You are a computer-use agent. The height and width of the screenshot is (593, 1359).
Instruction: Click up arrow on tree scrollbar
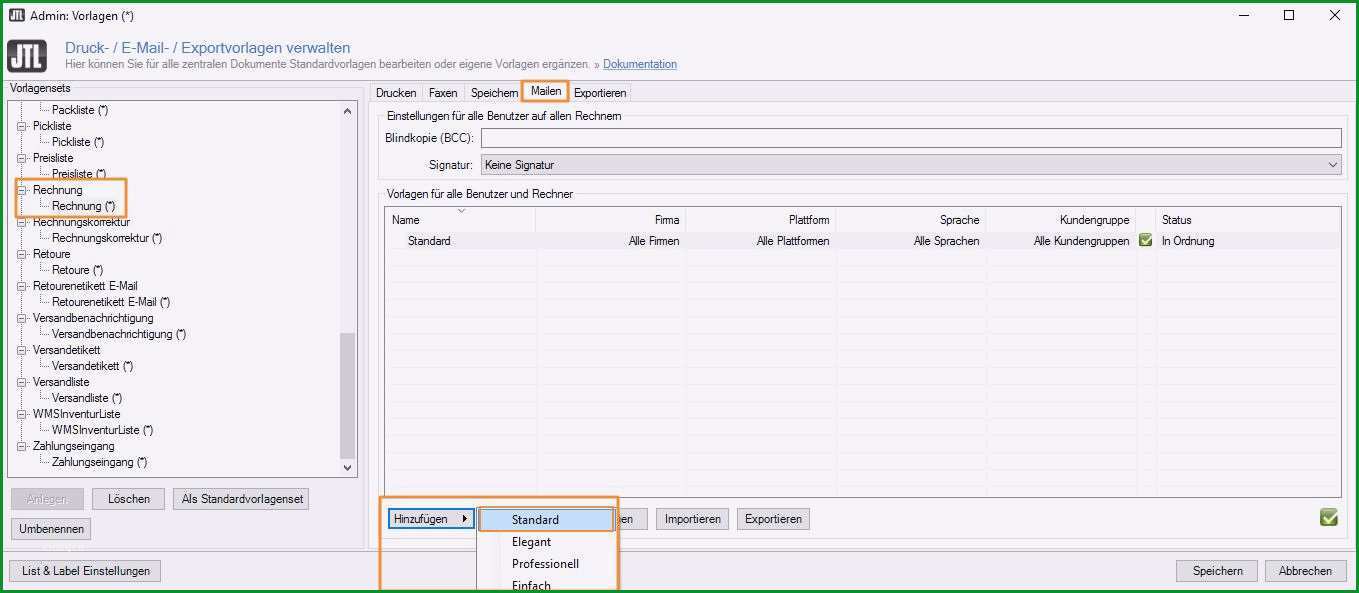[348, 112]
